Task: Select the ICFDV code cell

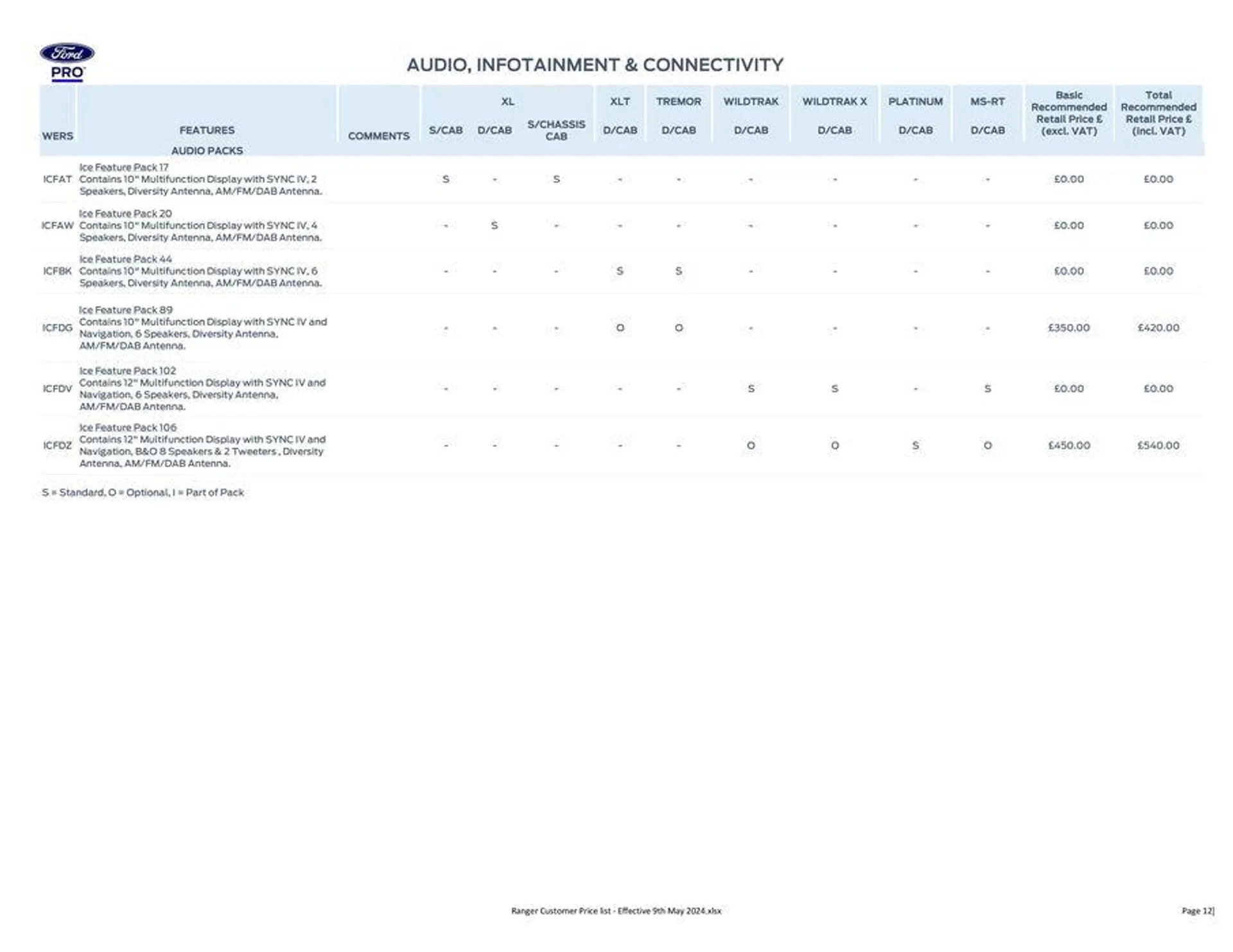Action: pos(57,388)
